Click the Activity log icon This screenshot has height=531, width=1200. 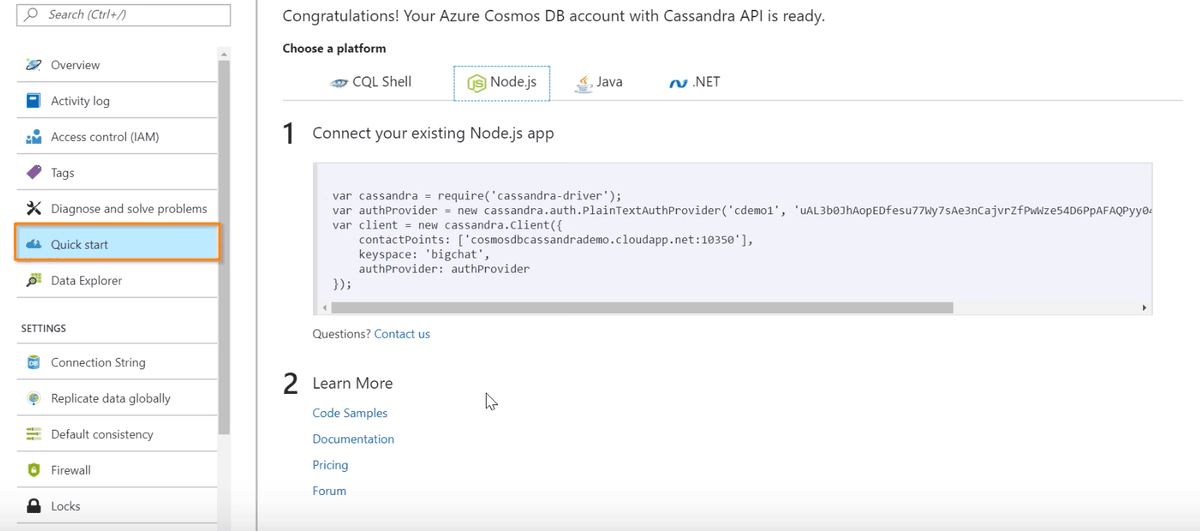pos(34,101)
